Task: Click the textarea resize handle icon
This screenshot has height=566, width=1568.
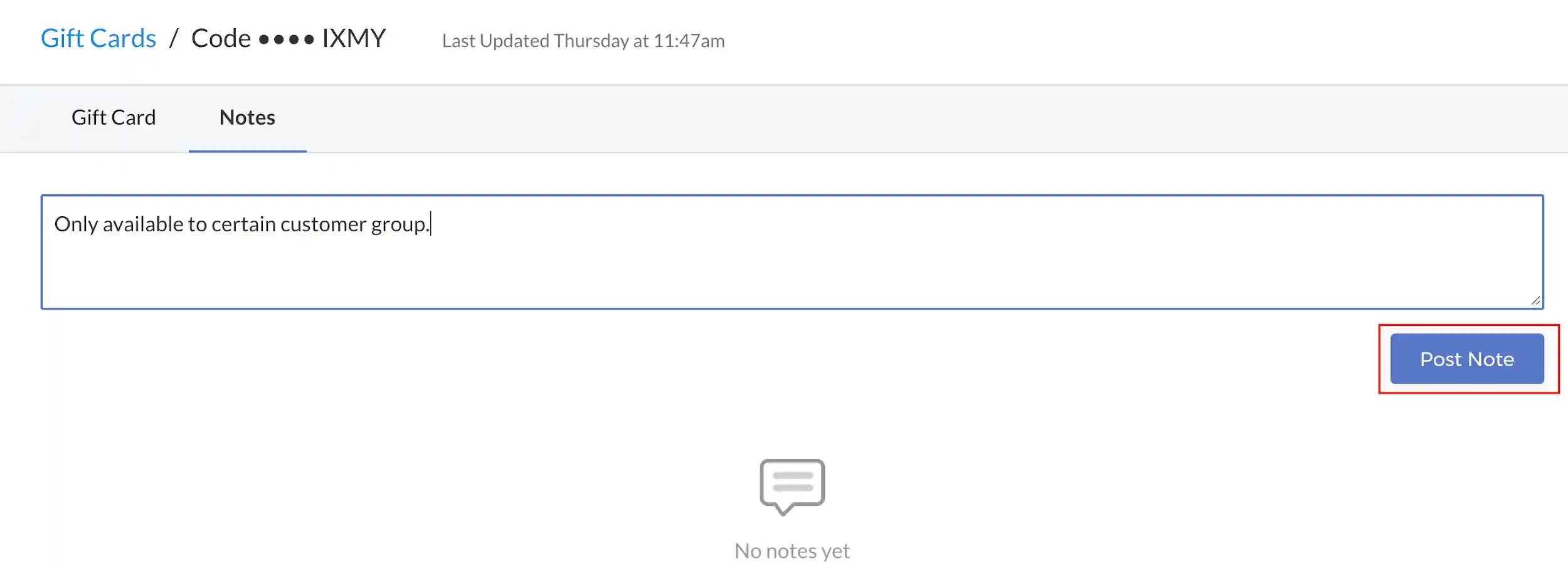Action: (1535, 301)
